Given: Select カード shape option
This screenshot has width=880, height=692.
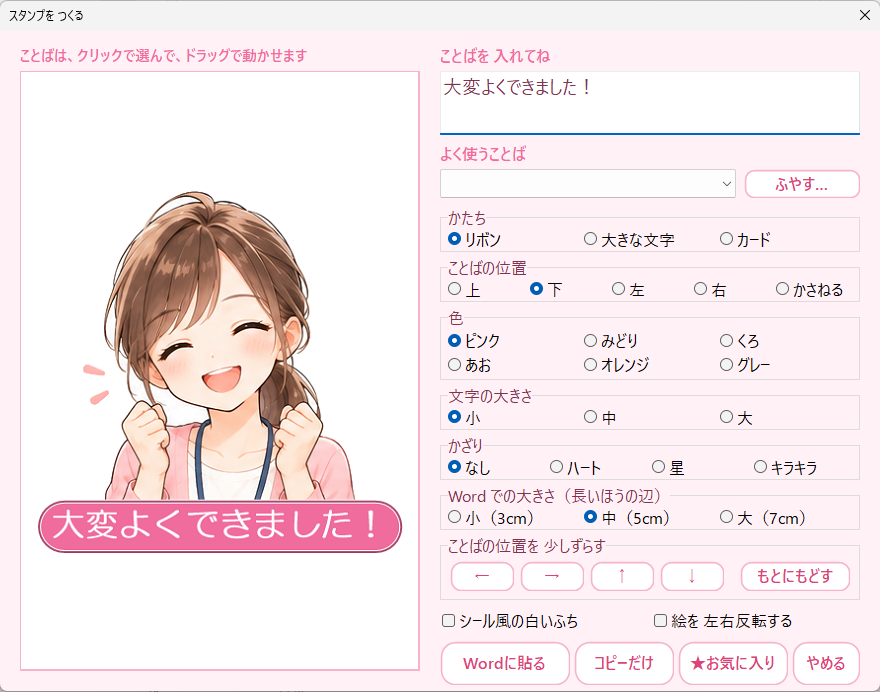Looking at the screenshot, I should point(745,240).
